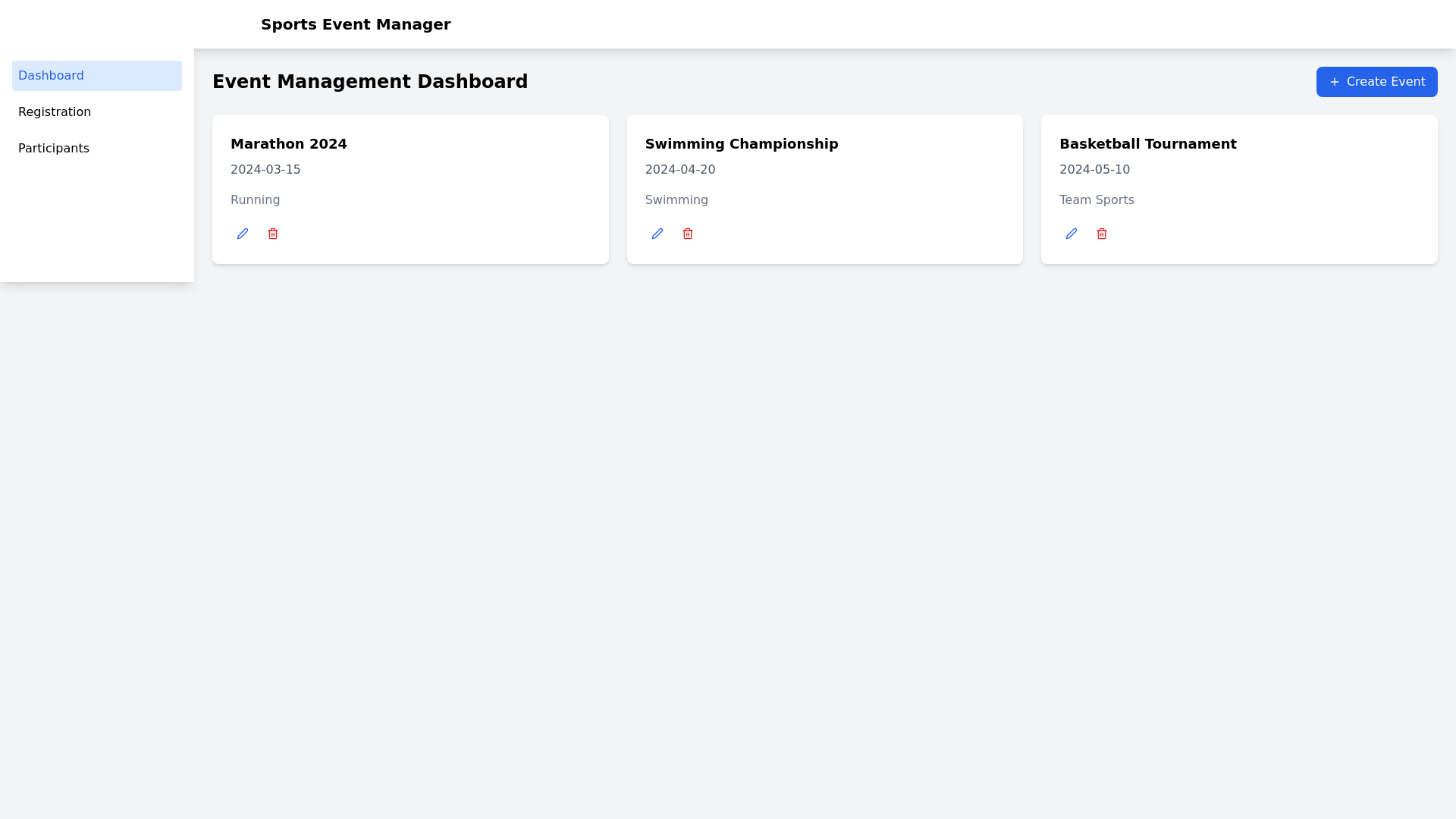The height and width of the screenshot is (819, 1456).
Task: Click the Sports Event Manager header title
Action: click(x=356, y=24)
